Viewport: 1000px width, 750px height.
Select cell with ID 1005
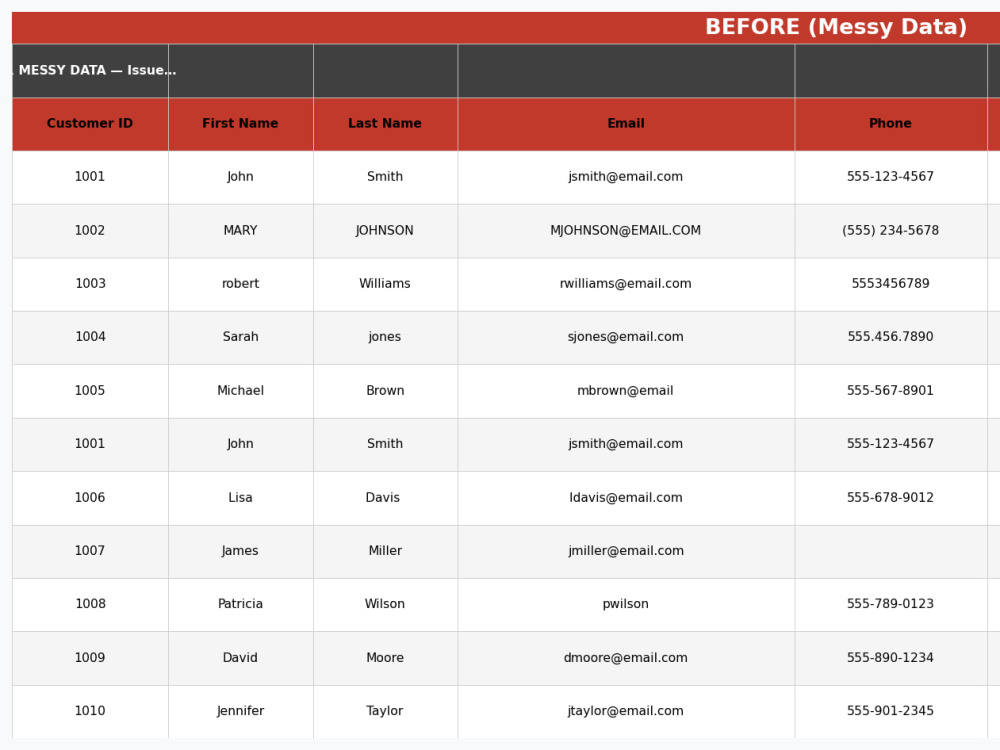click(x=90, y=391)
